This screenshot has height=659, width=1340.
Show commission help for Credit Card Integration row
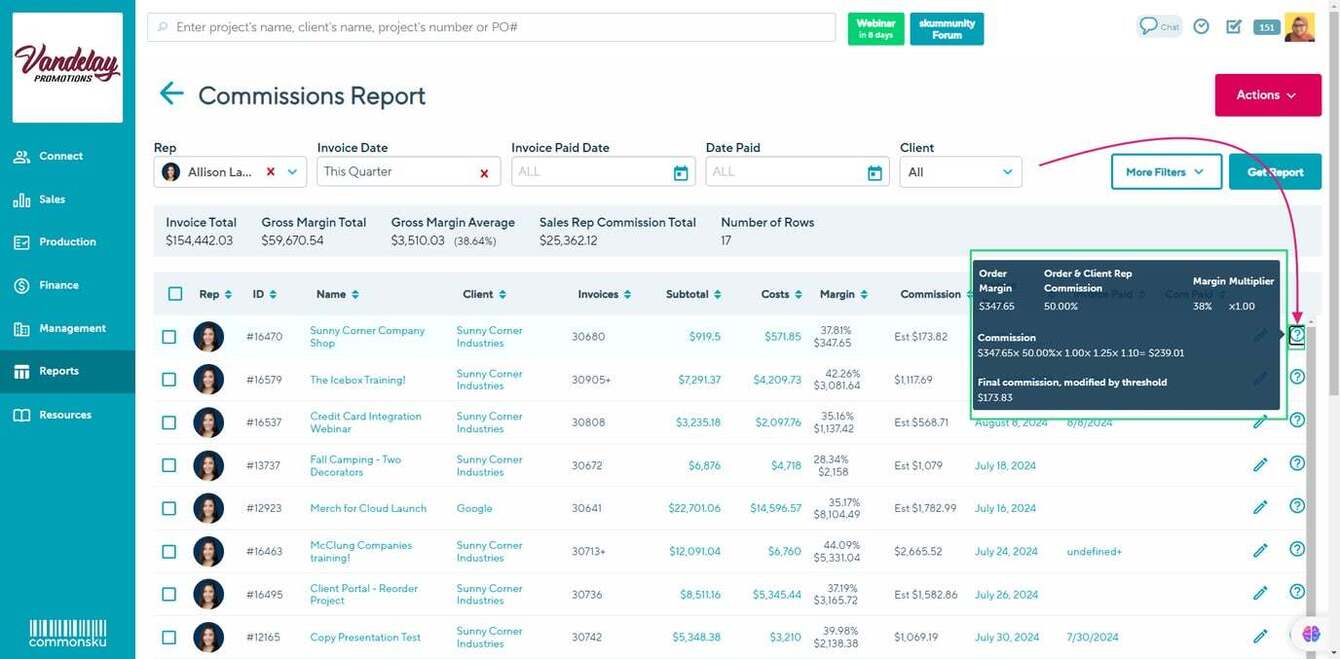pos(1297,420)
